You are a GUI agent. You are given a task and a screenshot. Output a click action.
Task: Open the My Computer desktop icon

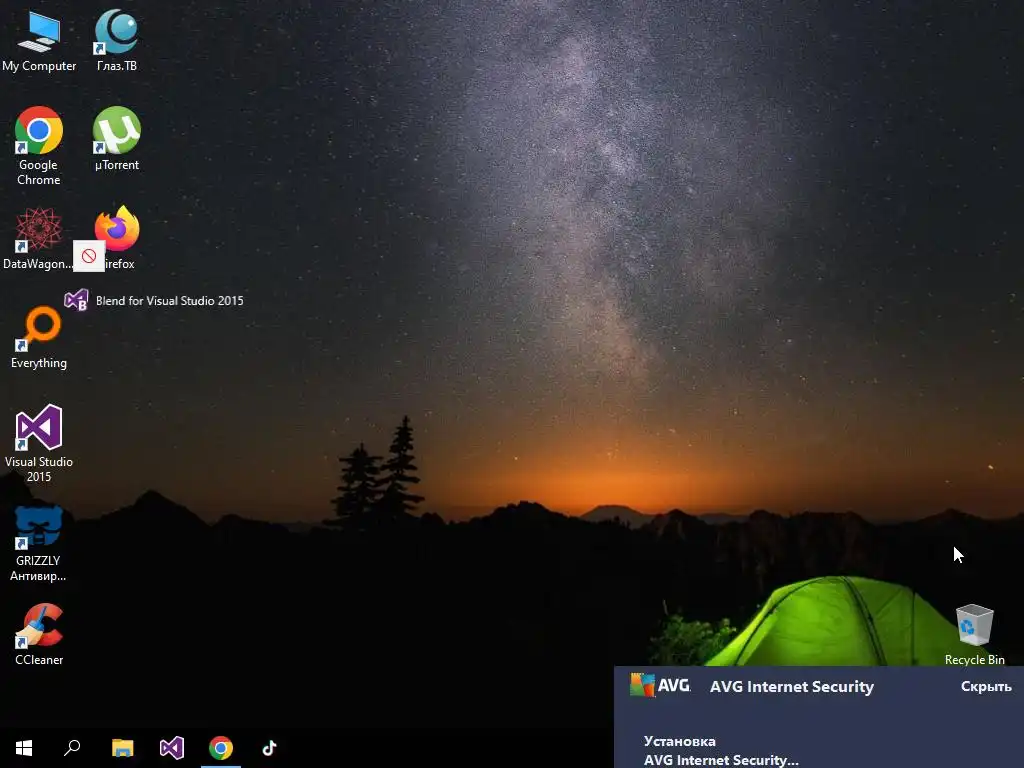point(39,40)
